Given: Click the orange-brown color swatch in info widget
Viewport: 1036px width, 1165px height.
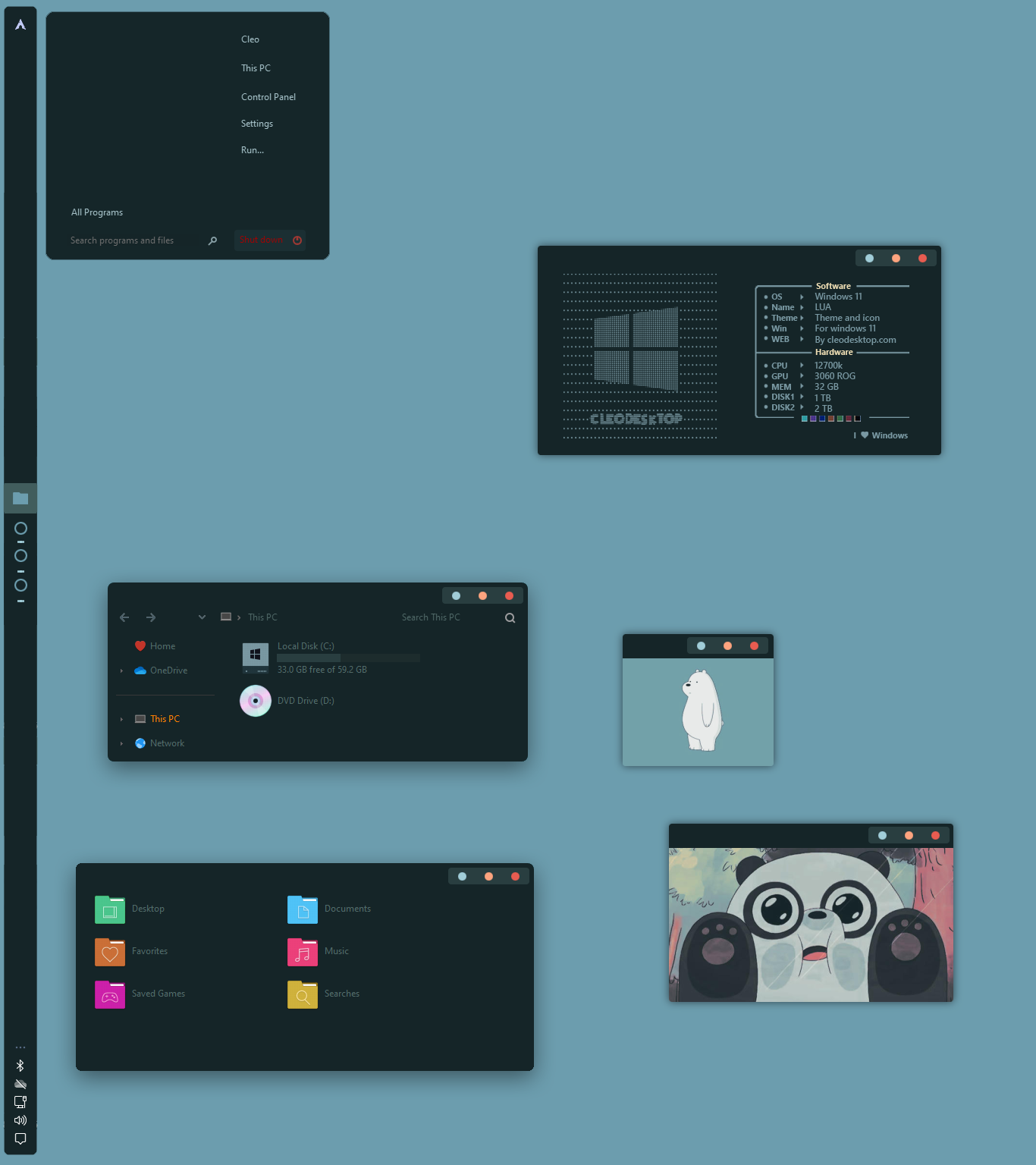Looking at the screenshot, I should (x=831, y=419).
